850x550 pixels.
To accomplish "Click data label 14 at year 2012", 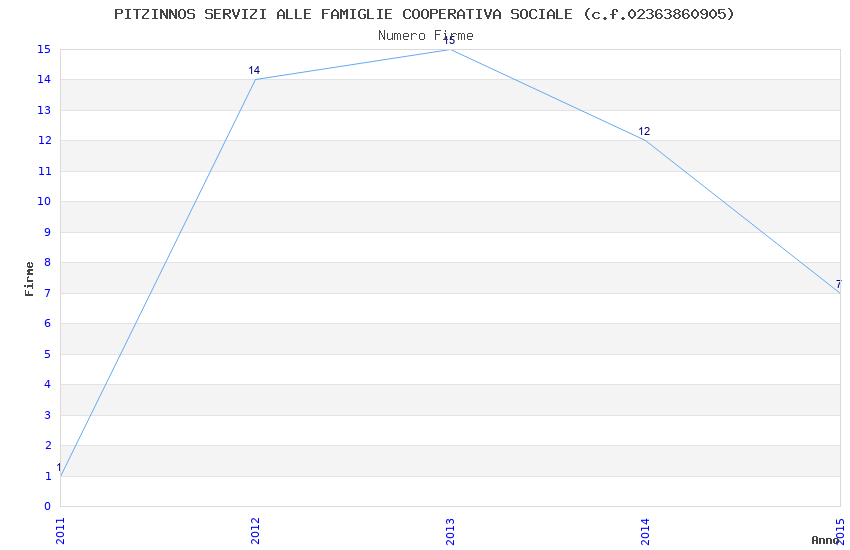I will tap(254, 70).
